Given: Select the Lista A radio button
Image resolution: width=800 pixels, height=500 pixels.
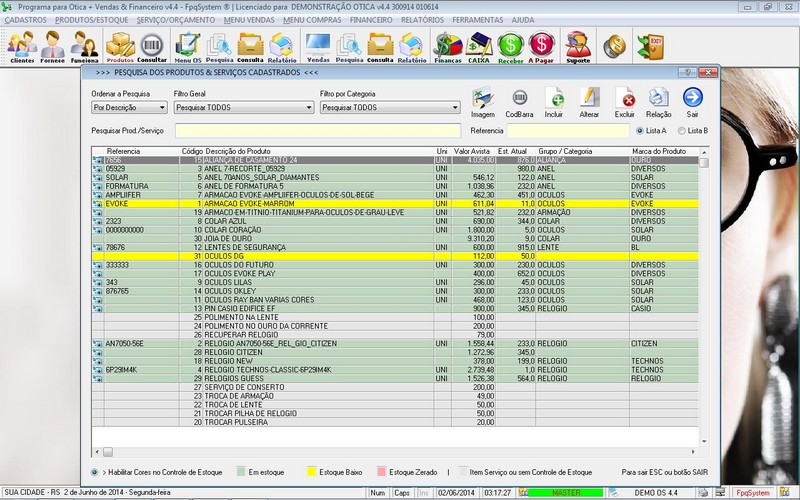Looking at the screenshot, I should [x=641, y=130].
